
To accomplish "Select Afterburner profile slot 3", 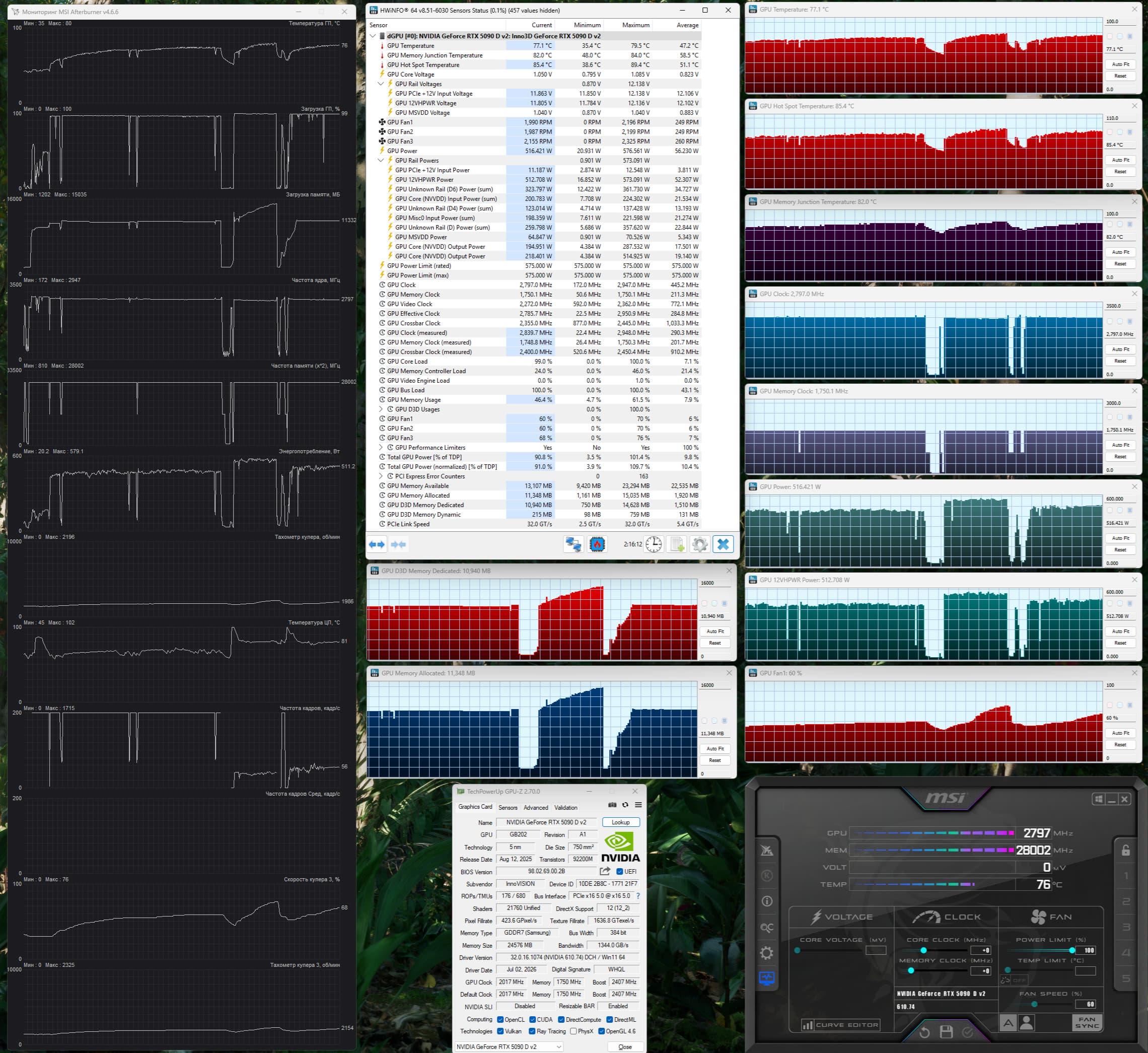I will [x=1126, y=927].
